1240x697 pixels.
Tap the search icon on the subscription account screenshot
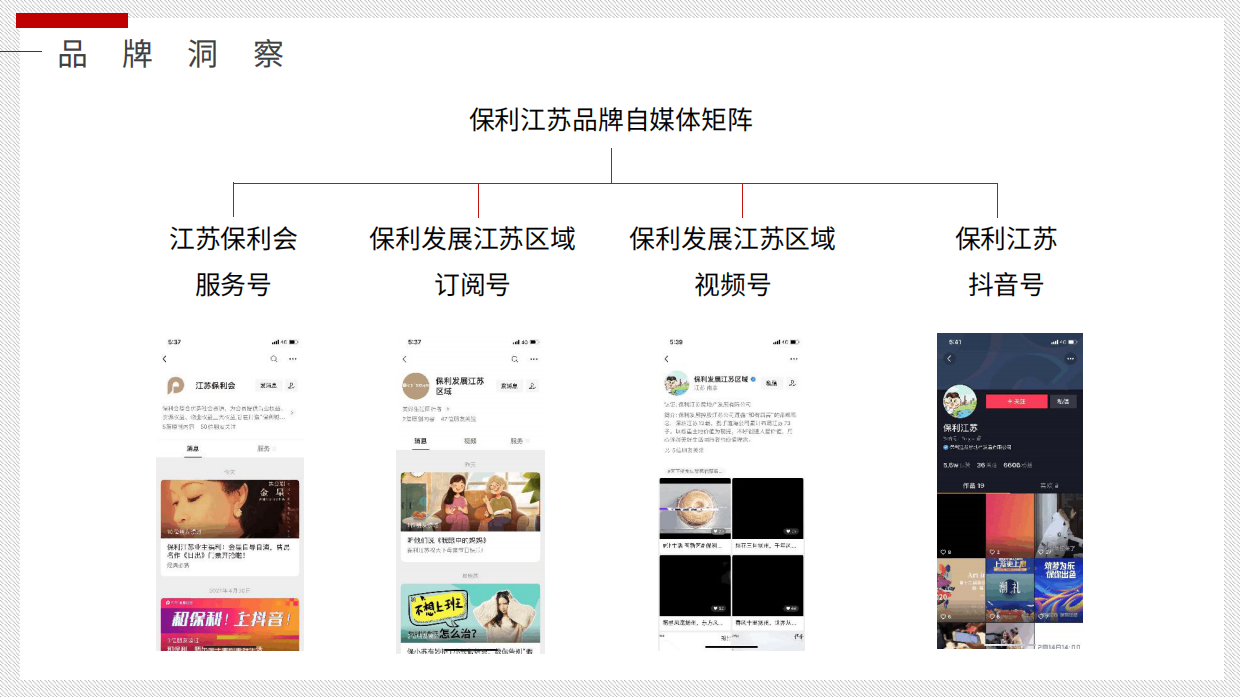(515, 359)
